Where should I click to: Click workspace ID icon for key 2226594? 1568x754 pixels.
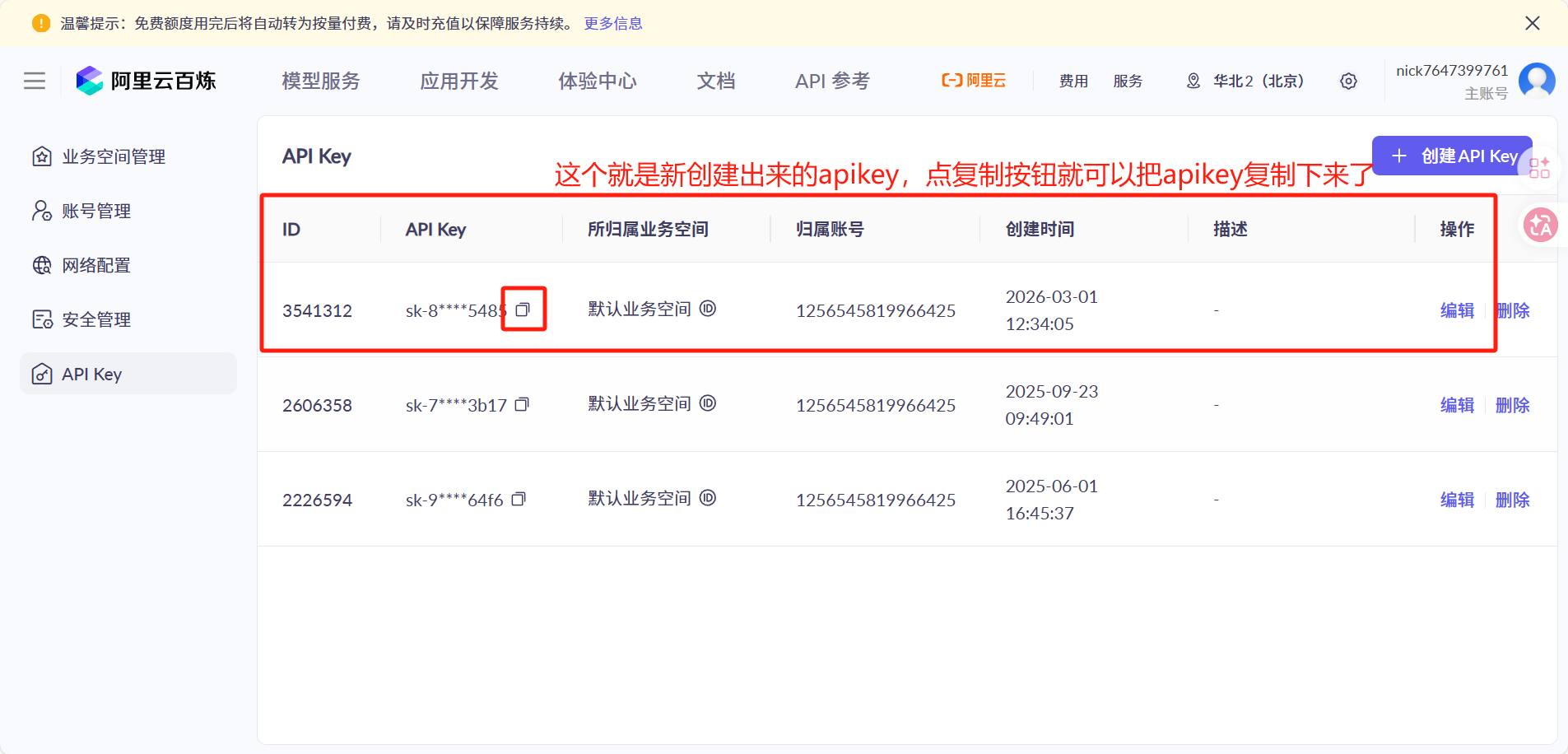[708, 498]
